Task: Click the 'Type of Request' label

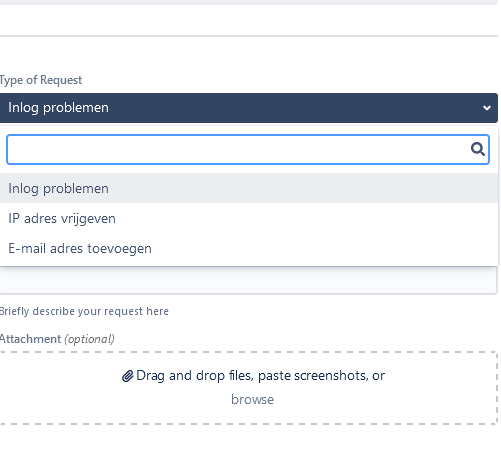Action: (41, 80)
